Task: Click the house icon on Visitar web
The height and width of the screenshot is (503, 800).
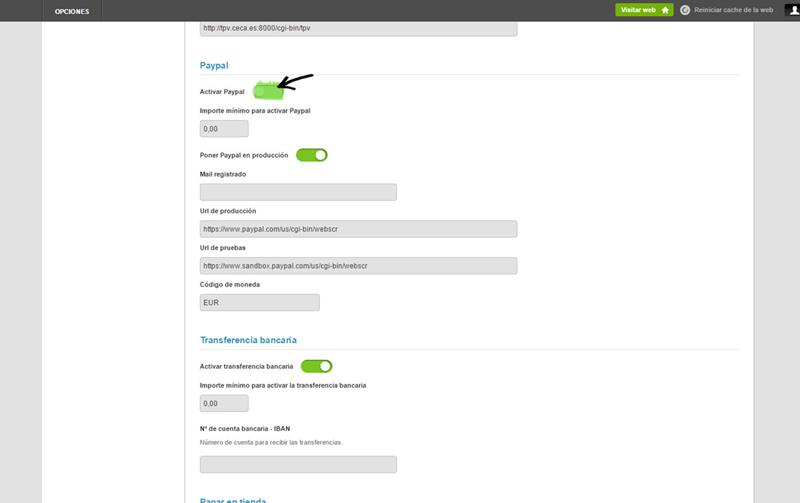Action: (664, 10)
